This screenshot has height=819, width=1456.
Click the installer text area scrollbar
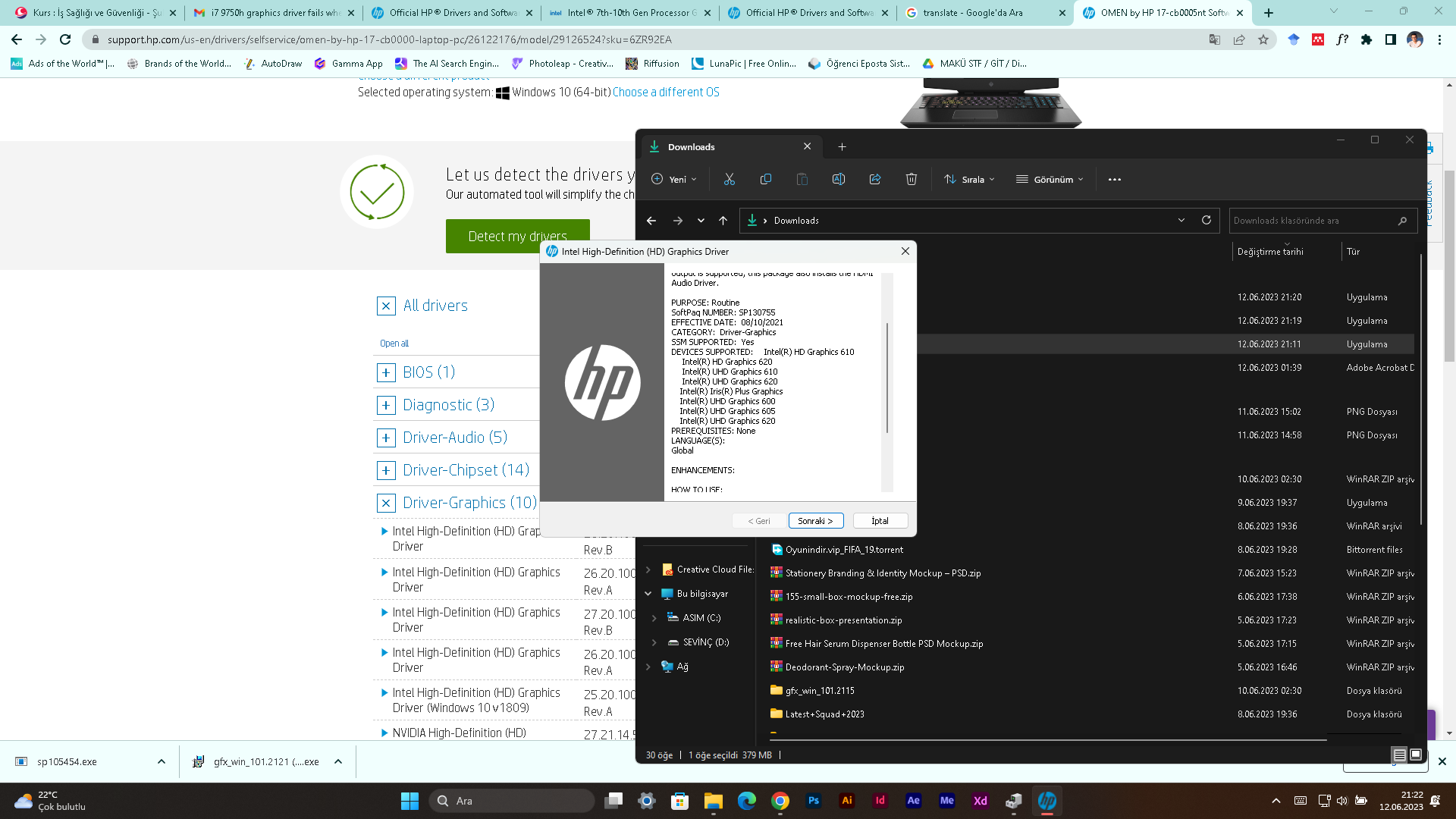[x=886, y=379]
